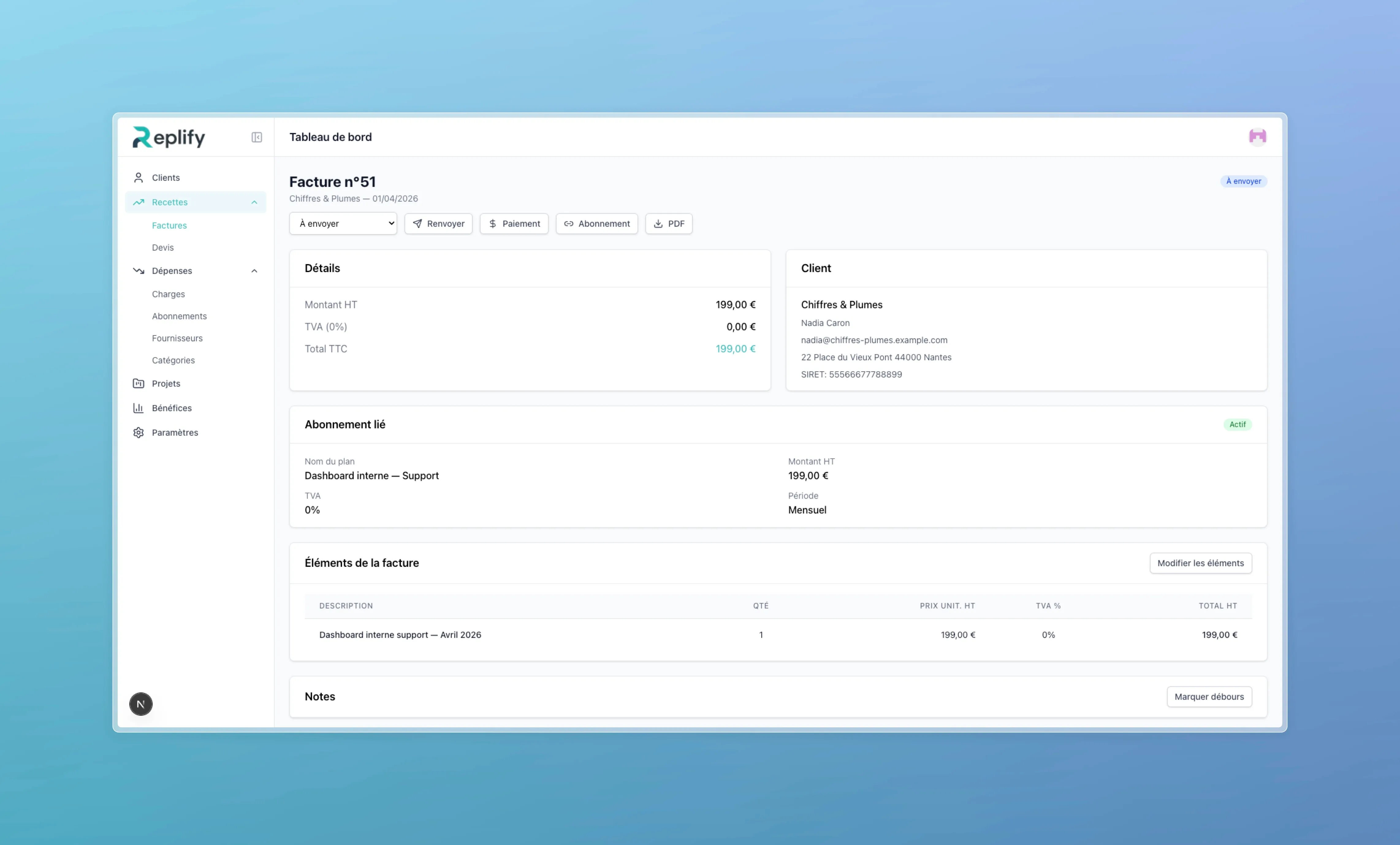The width and height of the screenshot is (1400, 845).
Task: Click the Renvoyer paper-plane icon
Action: pyautogui.click(x=418, y=223)
